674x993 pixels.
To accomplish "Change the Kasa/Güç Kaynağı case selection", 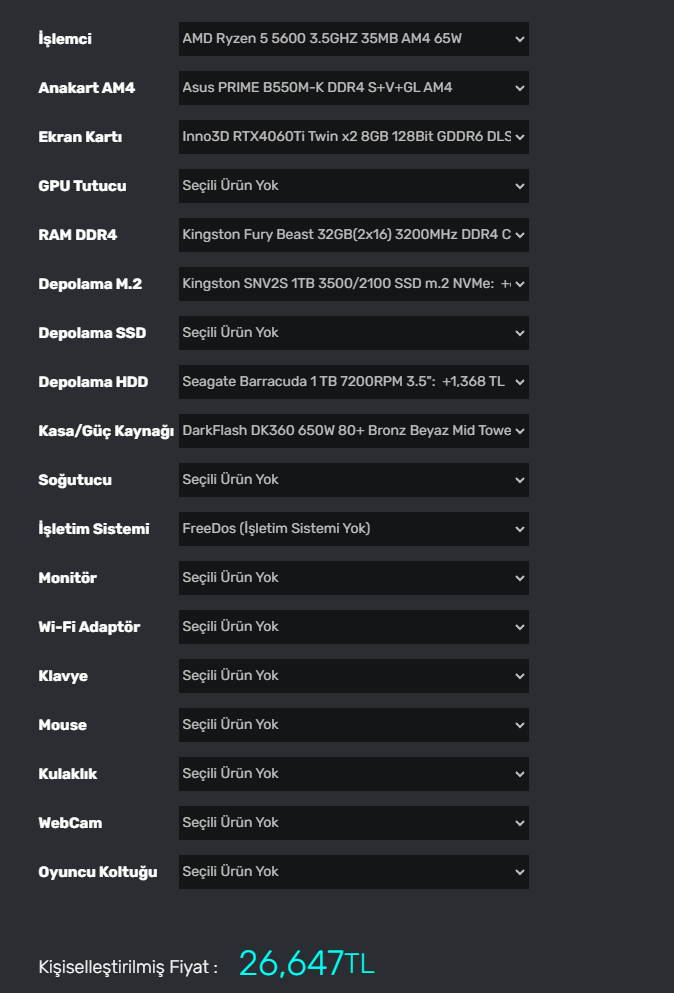I will 353,431.
